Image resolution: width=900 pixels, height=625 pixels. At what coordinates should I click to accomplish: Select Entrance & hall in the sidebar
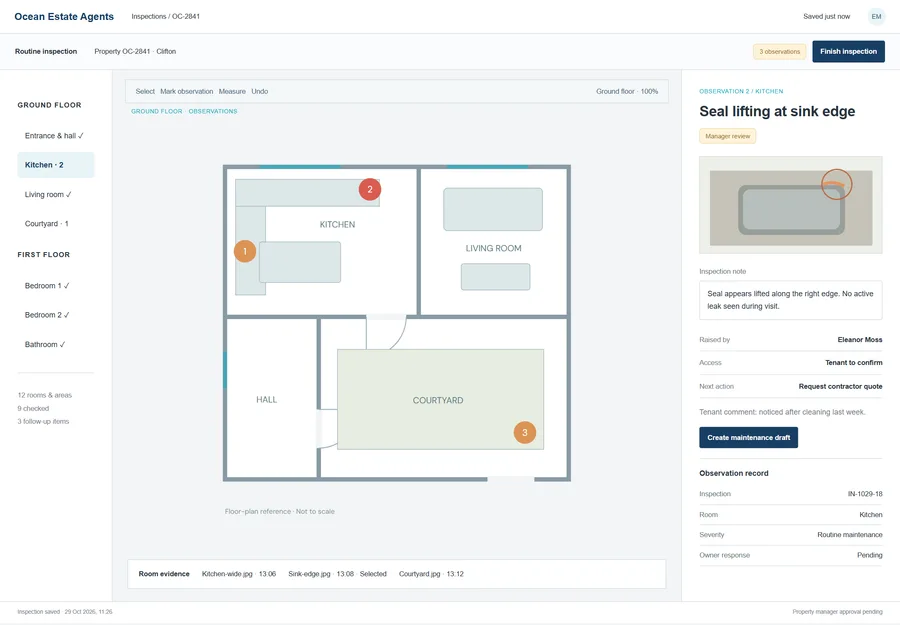point(56,136)
